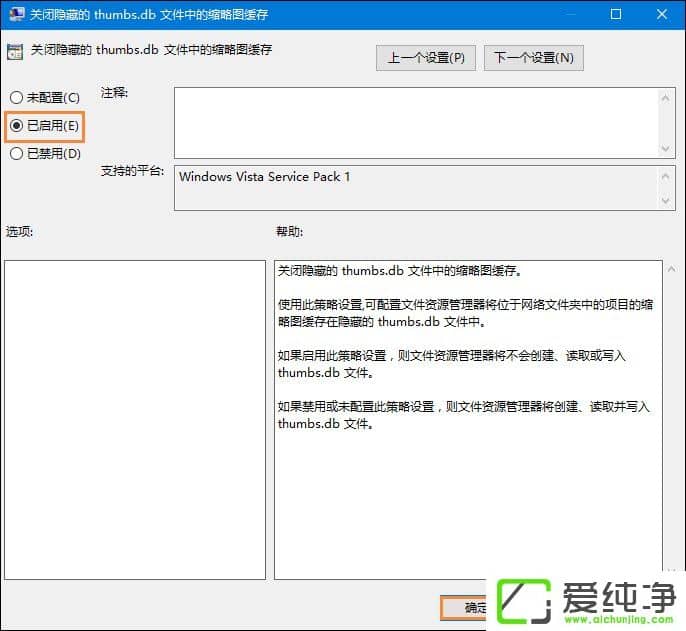686x631 pixels.
Task: Click help paragraph starting 如果禁用或未配置
Action: coord(464,415)
